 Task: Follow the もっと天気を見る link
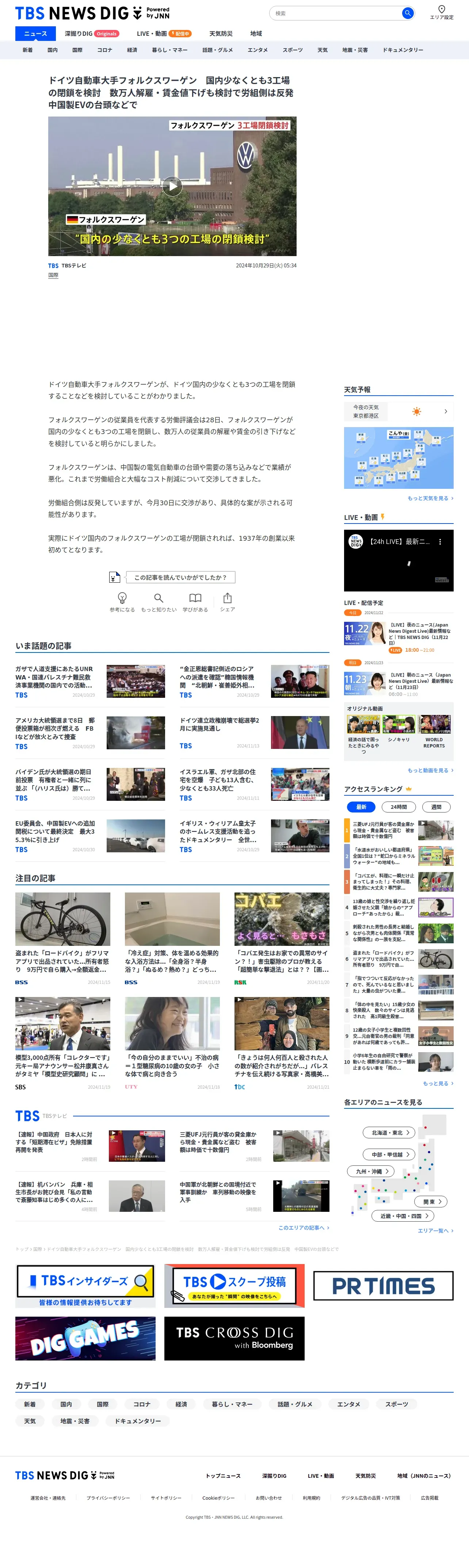tap(430, 498)
